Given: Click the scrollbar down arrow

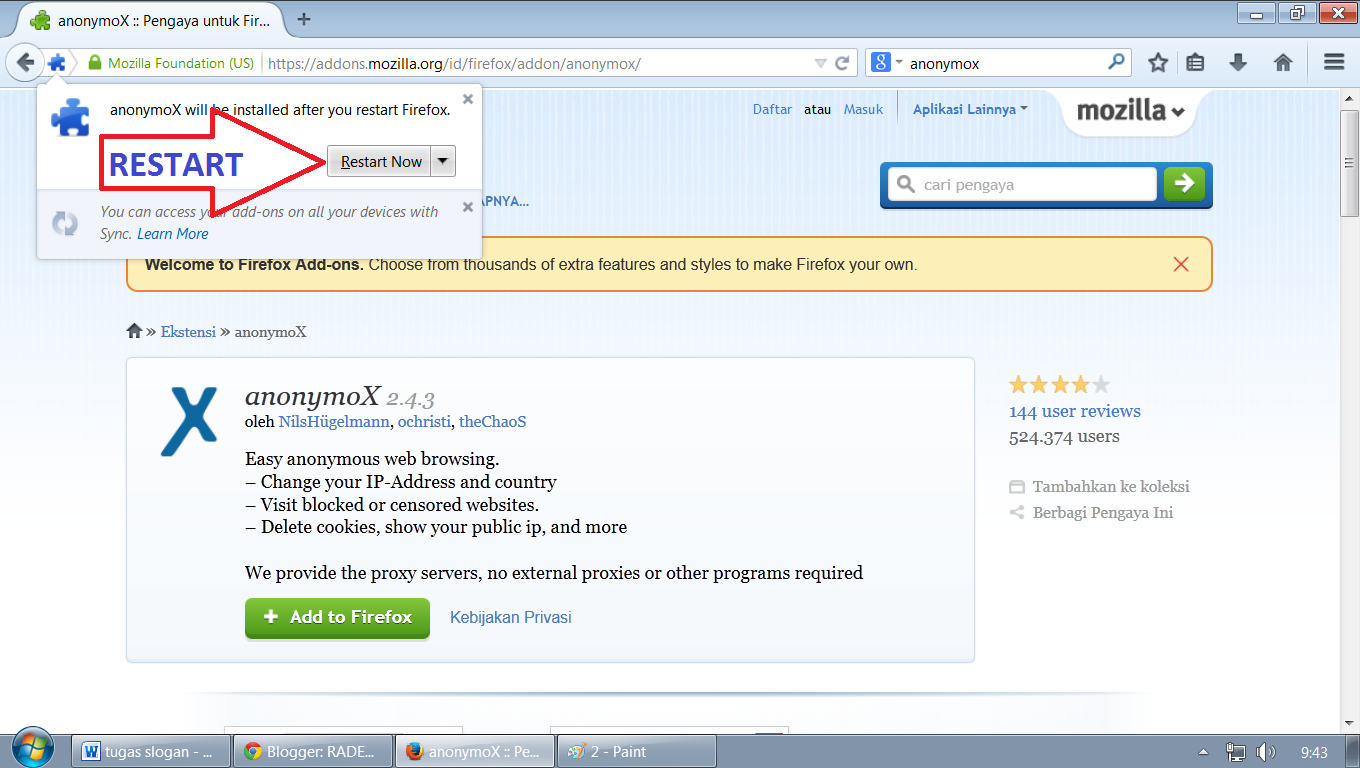Looking at the screenshot, I should (1350, 724).
